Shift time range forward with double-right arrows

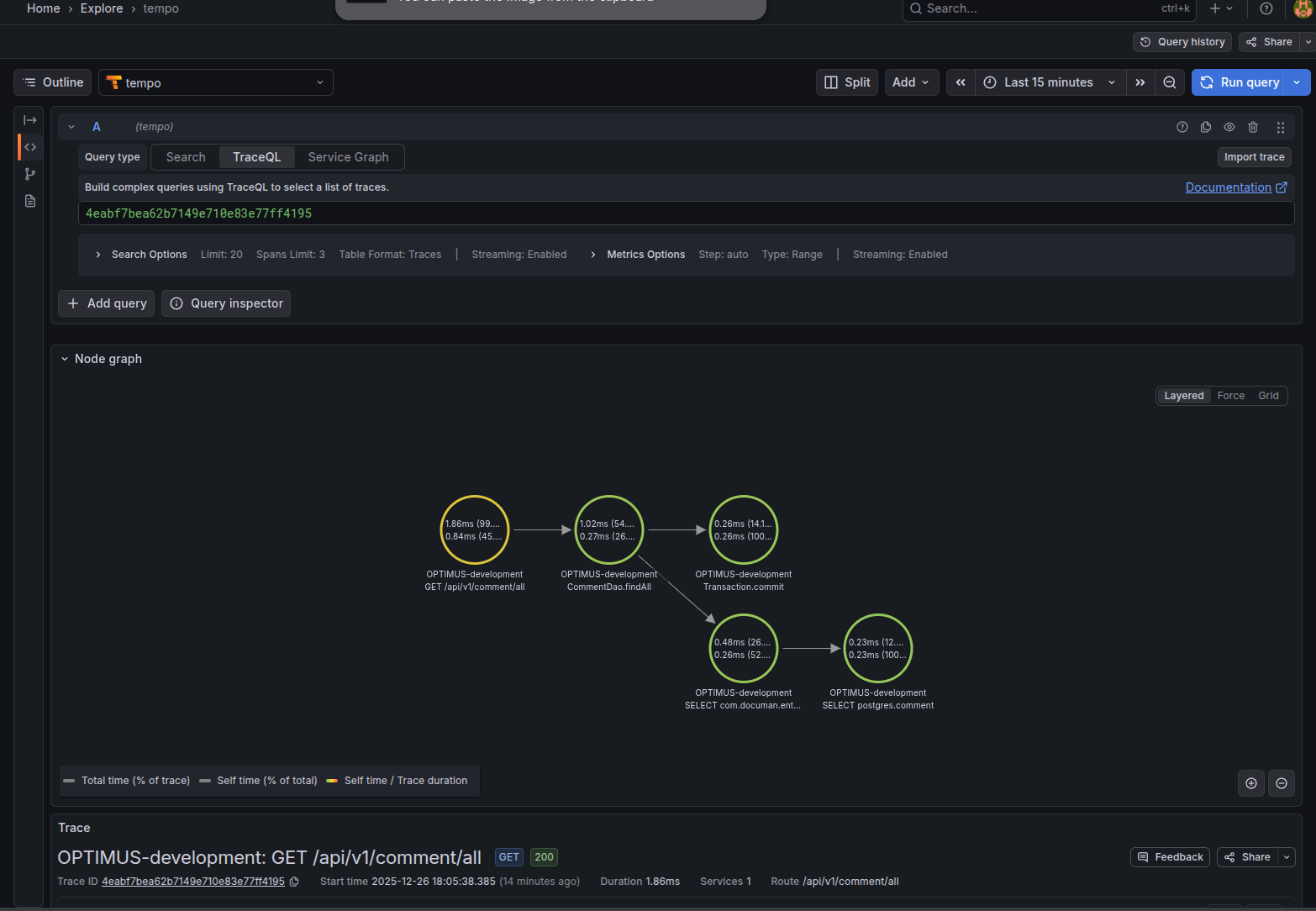[x=1140, y=82]
